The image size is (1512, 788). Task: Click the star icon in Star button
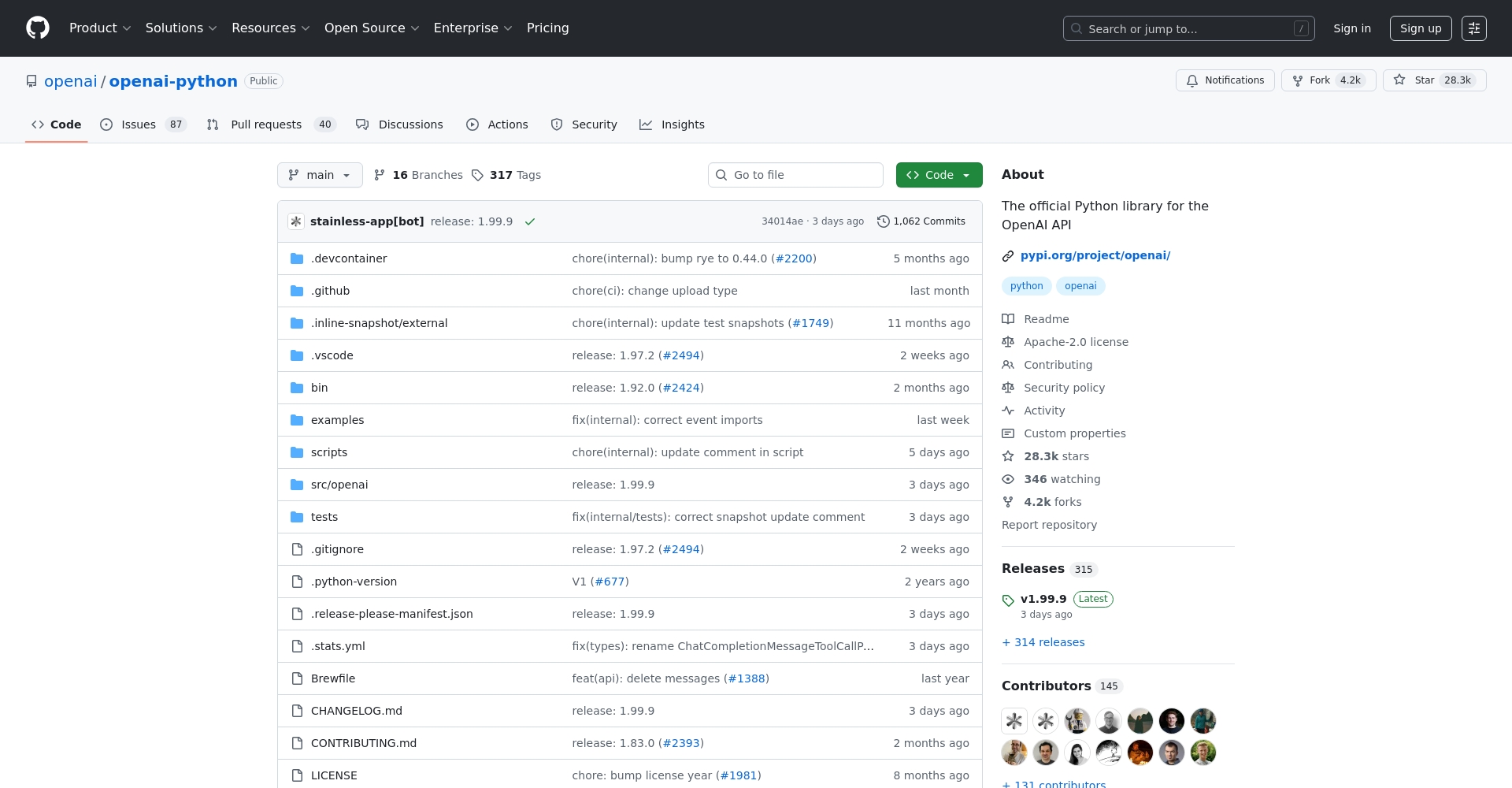(1399, 80)
